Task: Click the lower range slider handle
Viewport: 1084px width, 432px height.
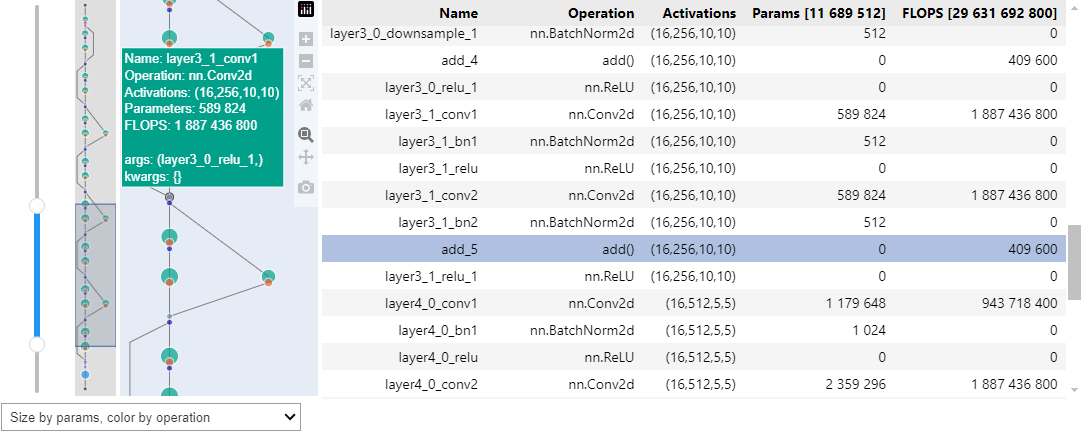Action: (x=37, y=344)
